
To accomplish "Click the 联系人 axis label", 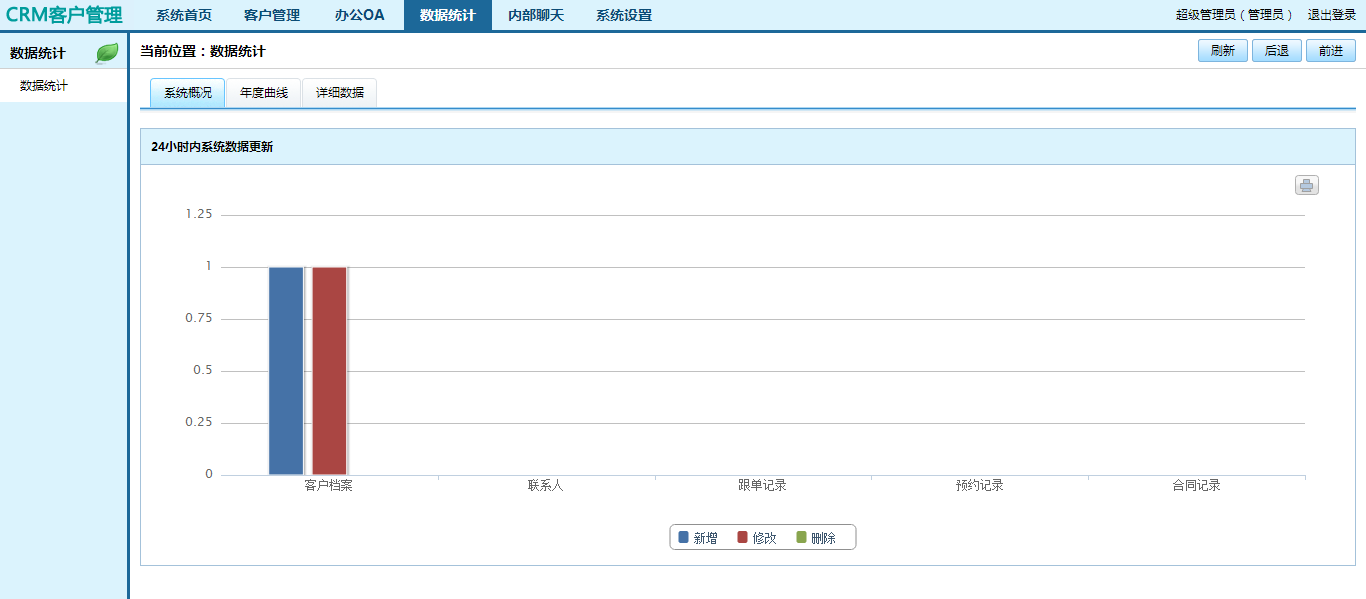I will coord(546,486).
